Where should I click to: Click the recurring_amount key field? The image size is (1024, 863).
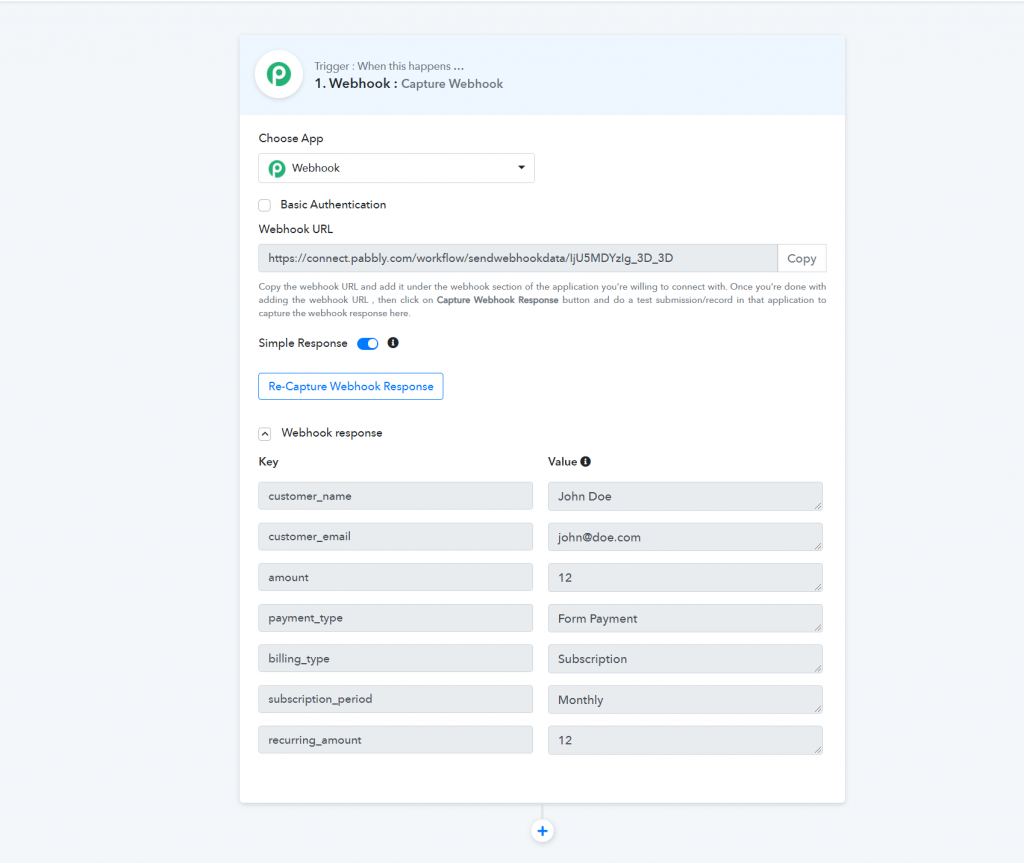pyautogui.click(x=396, y=740)
